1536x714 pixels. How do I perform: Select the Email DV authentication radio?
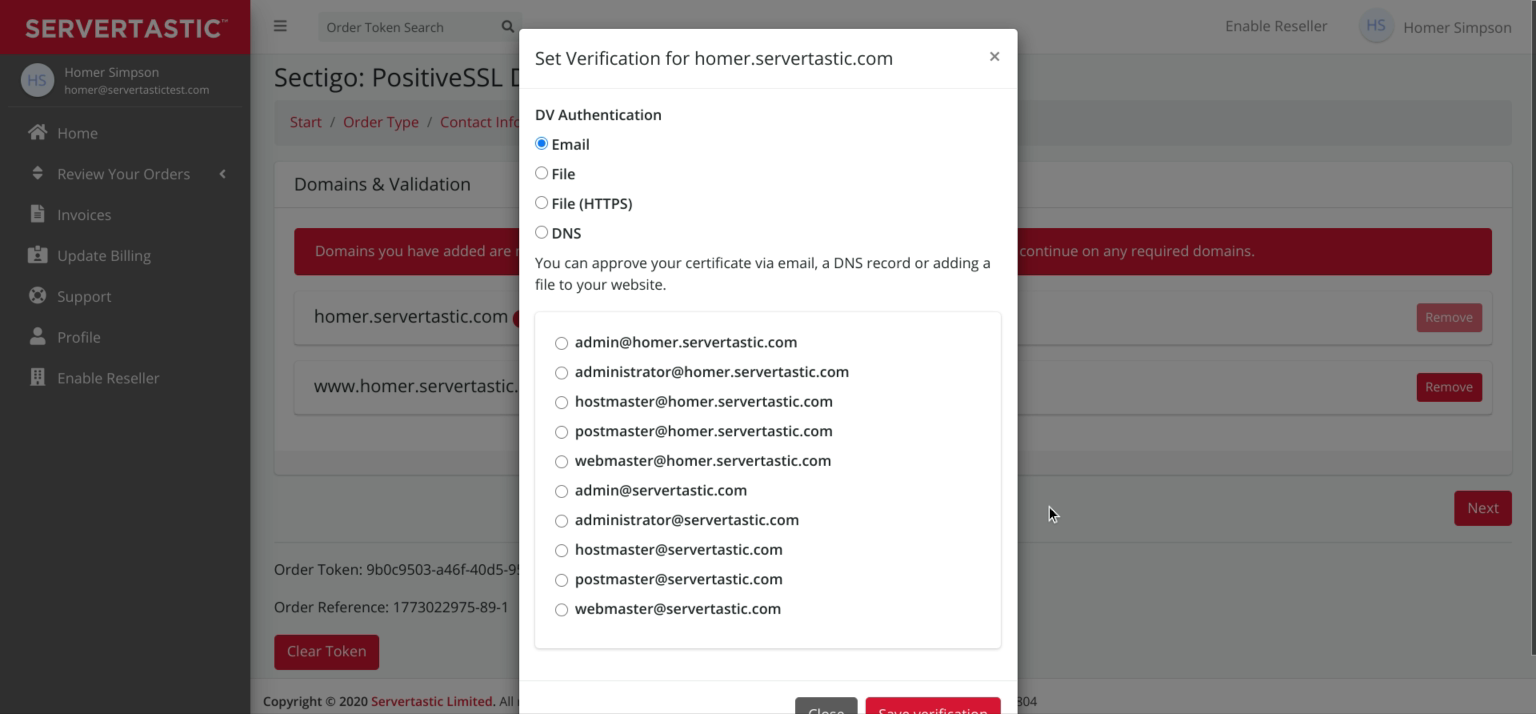pos(541,144)
